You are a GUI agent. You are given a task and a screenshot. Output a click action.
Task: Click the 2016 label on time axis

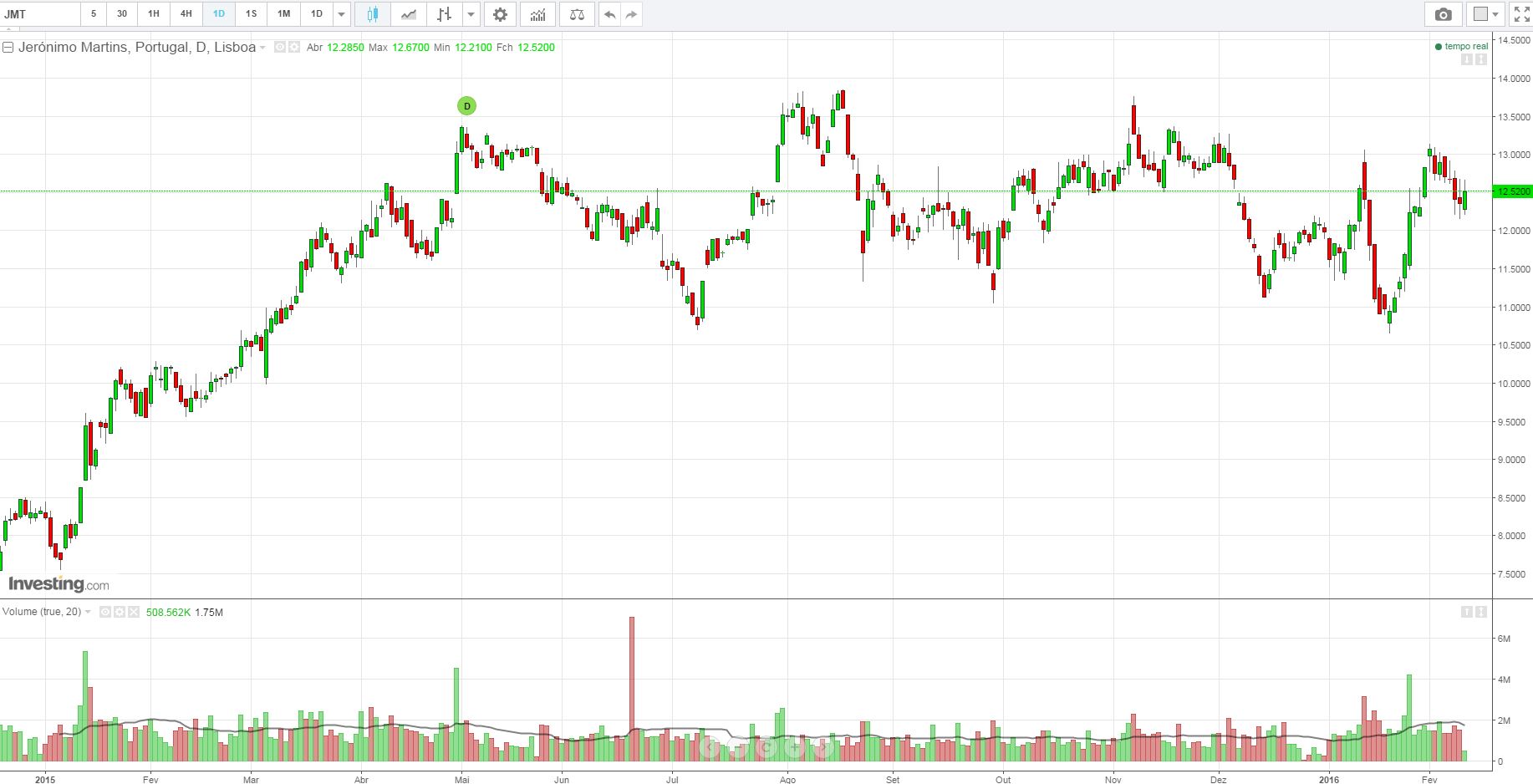[1329, 779]
